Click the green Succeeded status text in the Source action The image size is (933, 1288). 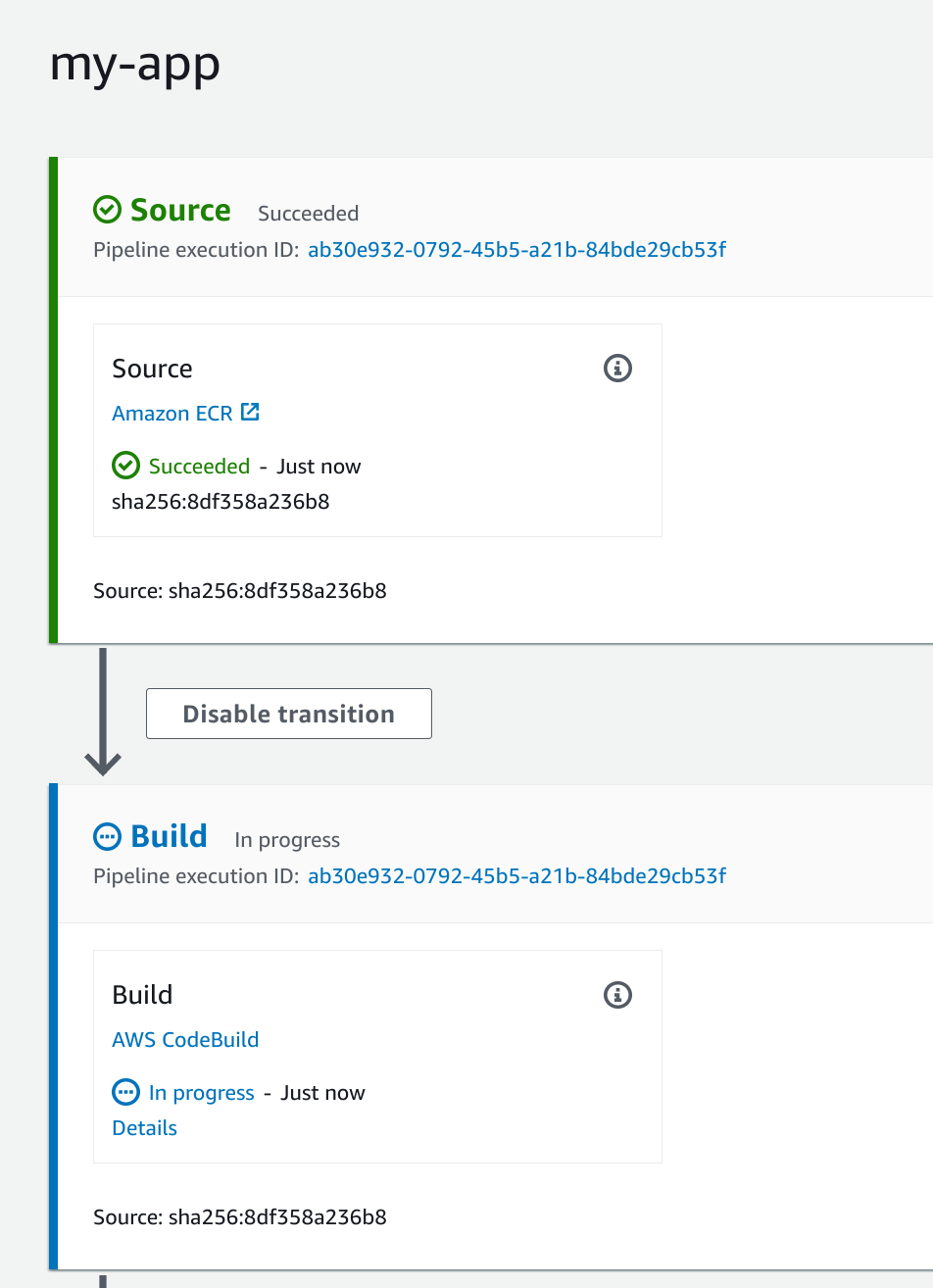tap(199, 467)
